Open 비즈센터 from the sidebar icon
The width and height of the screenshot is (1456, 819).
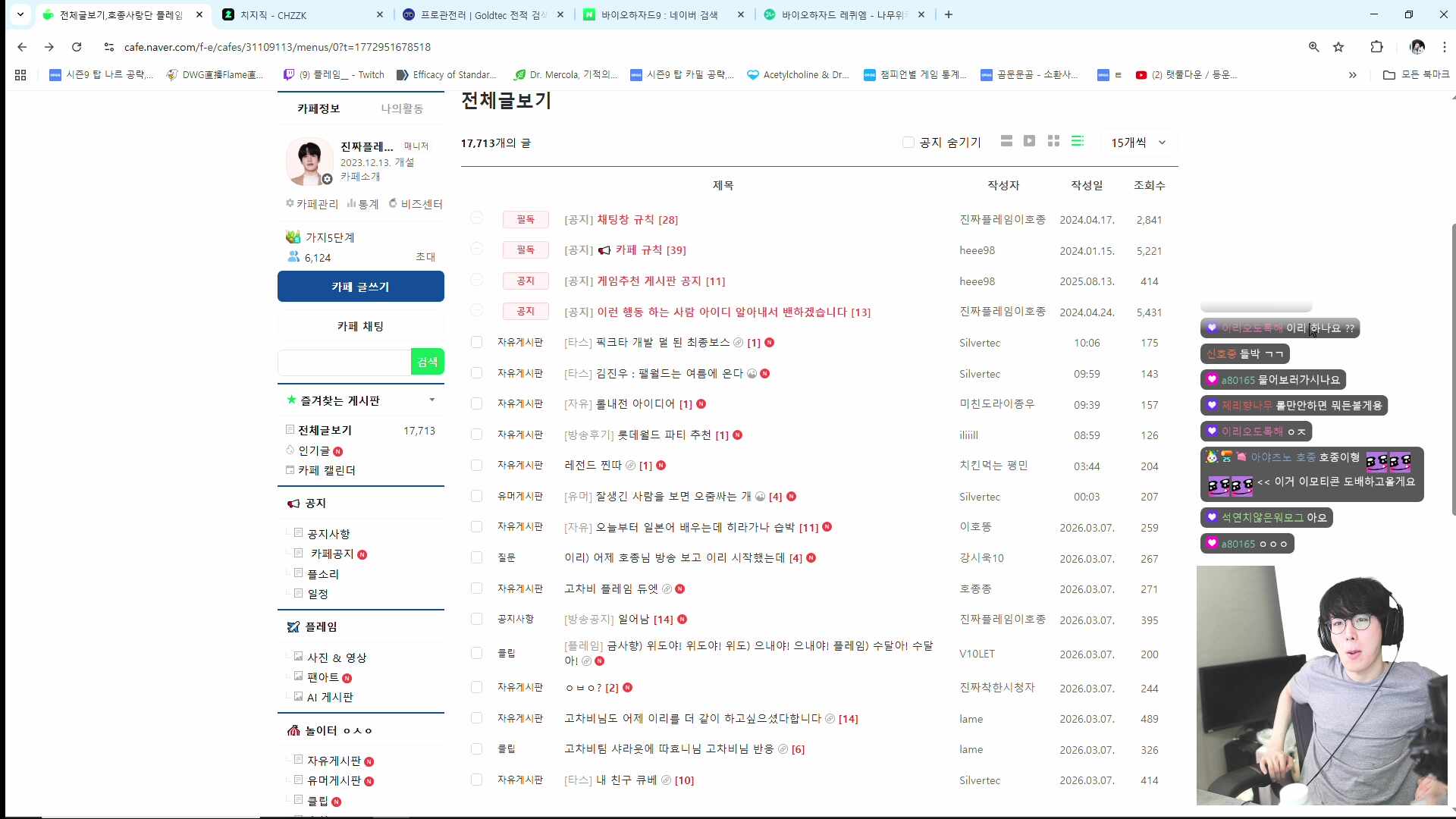coord(416,203)
